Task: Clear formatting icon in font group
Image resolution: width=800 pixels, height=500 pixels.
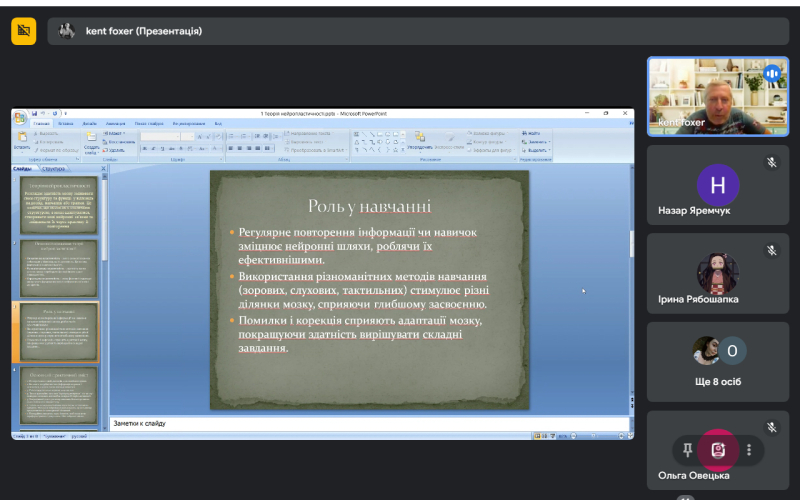Action: point(218,137)
